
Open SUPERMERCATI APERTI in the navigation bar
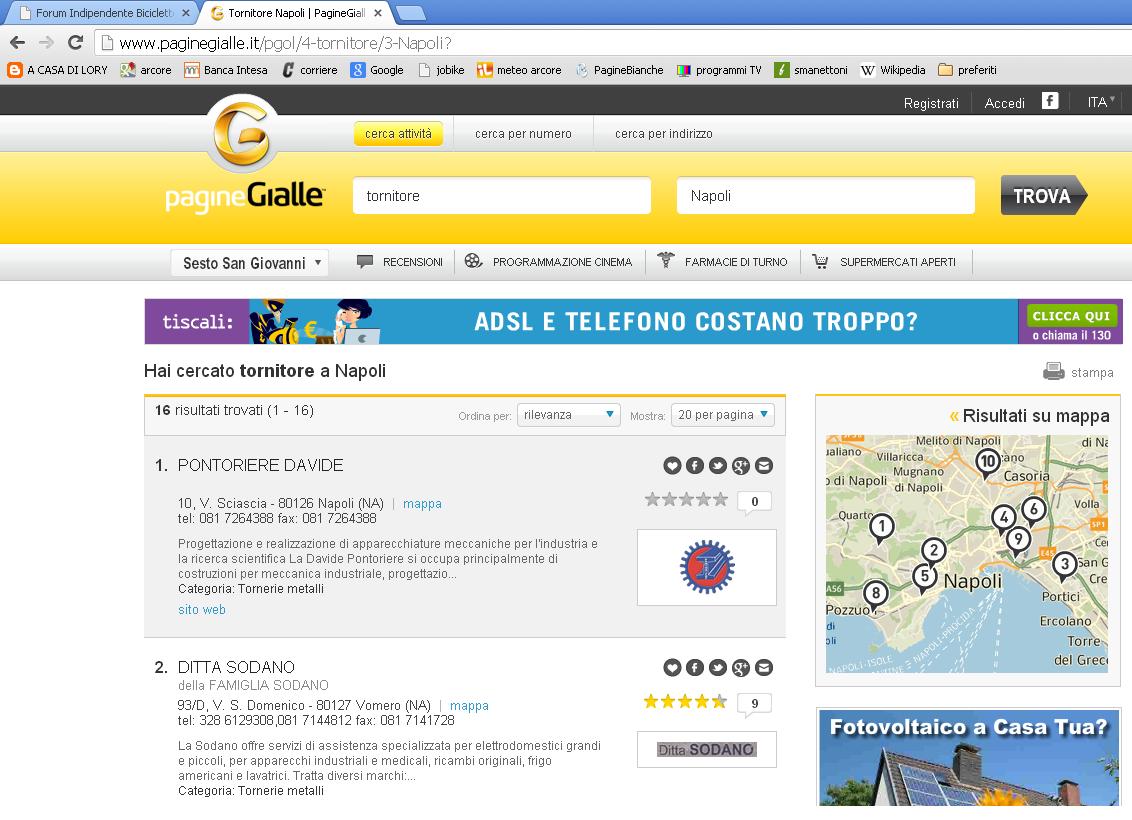point(884,262)
